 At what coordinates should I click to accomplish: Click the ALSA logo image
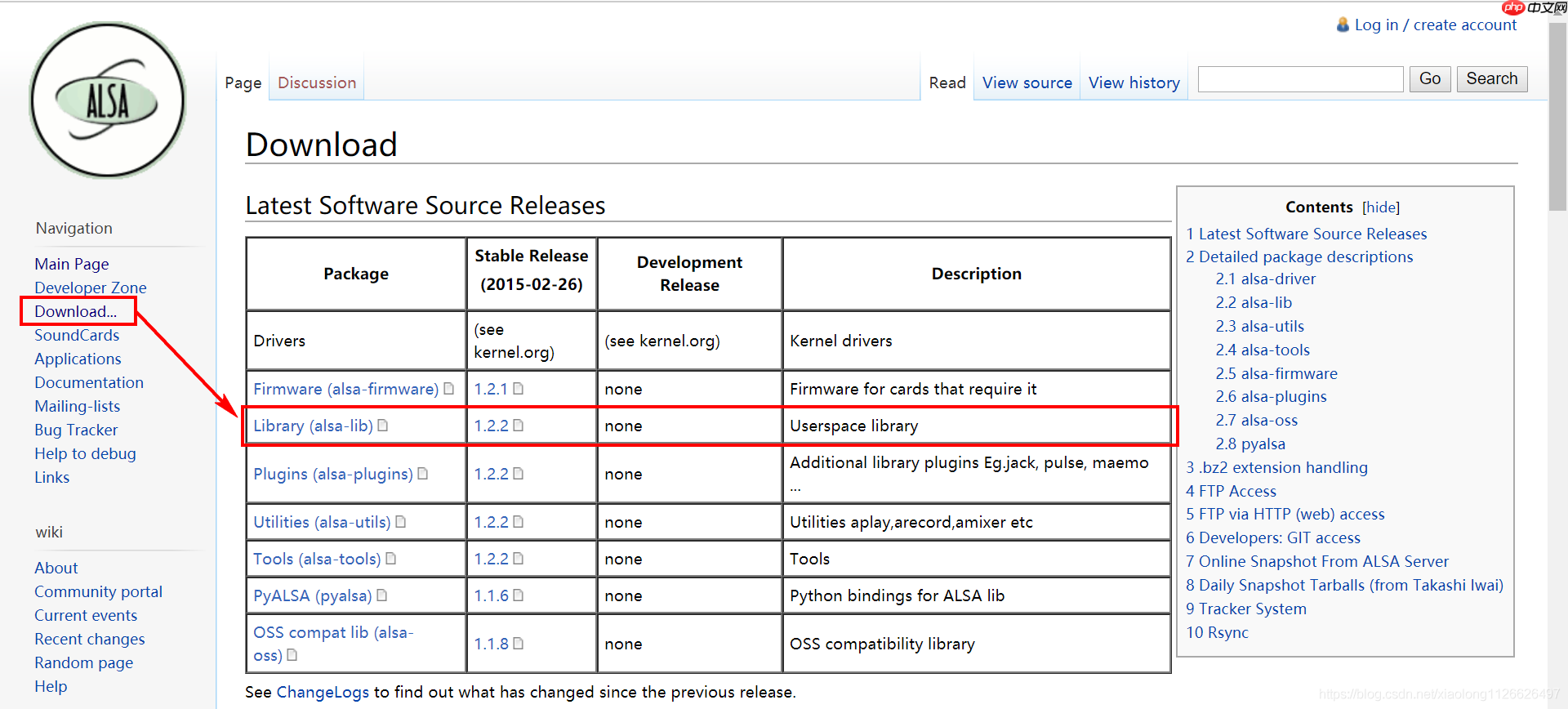(108, 100)
